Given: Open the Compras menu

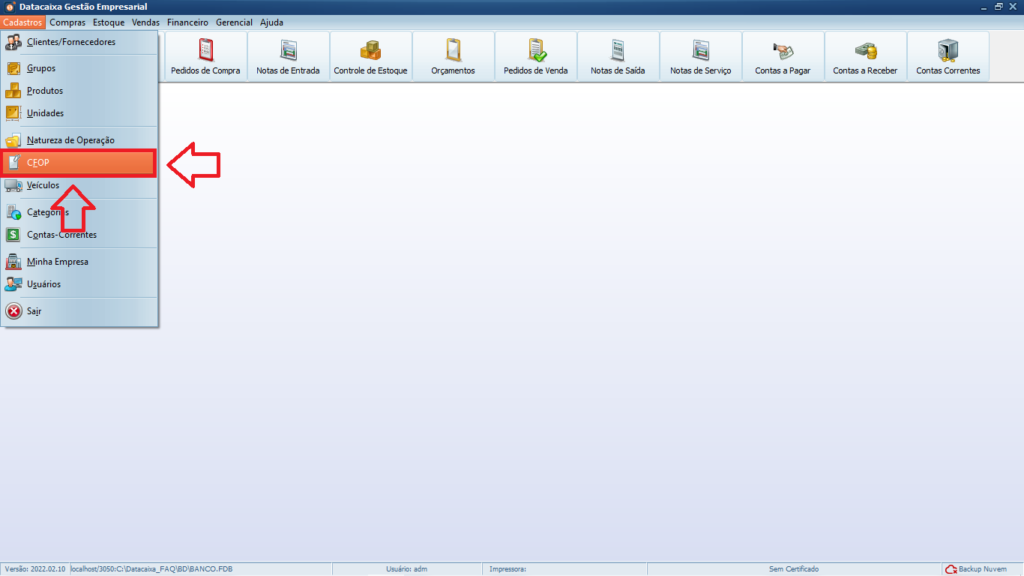Looking at the screenshot, I should click(68, 22).
